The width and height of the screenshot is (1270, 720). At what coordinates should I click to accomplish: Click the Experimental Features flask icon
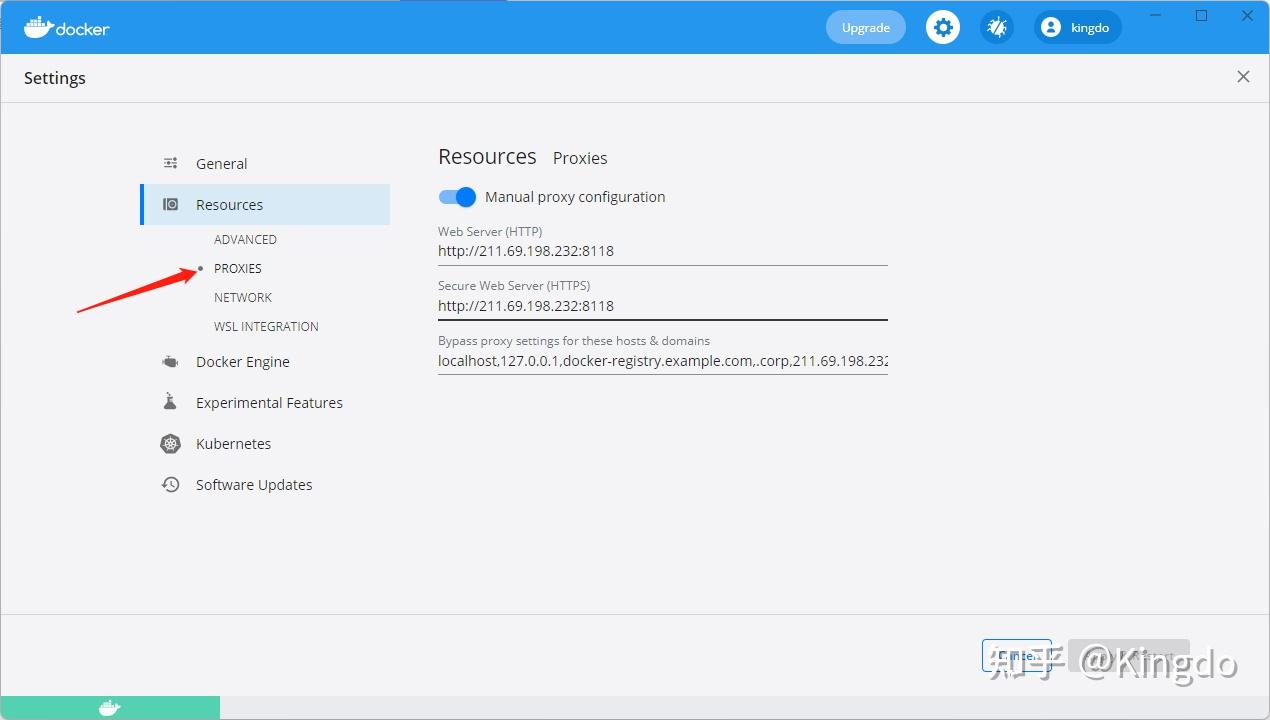[170, 402]
